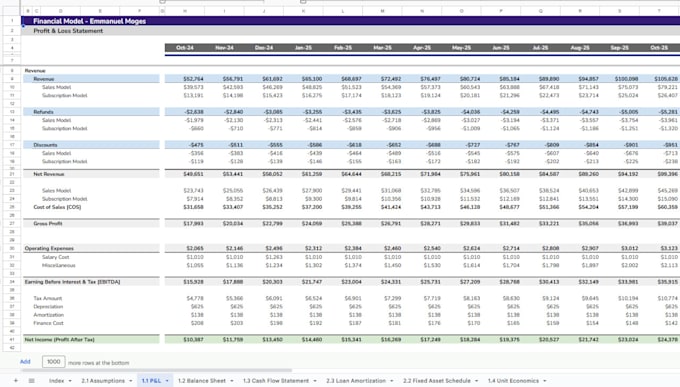Click the -$475 Oct-24 discounts cell
The height and width of the screenshot is (387, 680).
185,145
